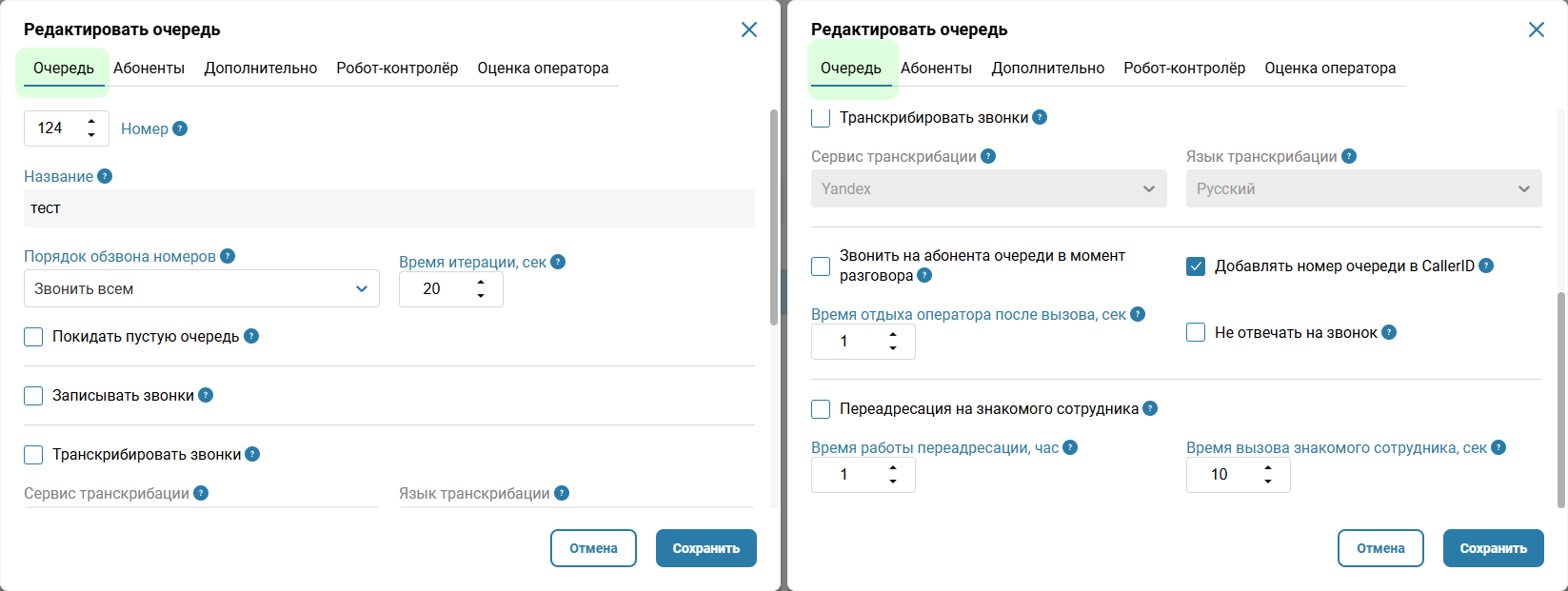1568x591 pixels.
Task: Open Звонить всем call order dropdown
Action: (202, 288)
